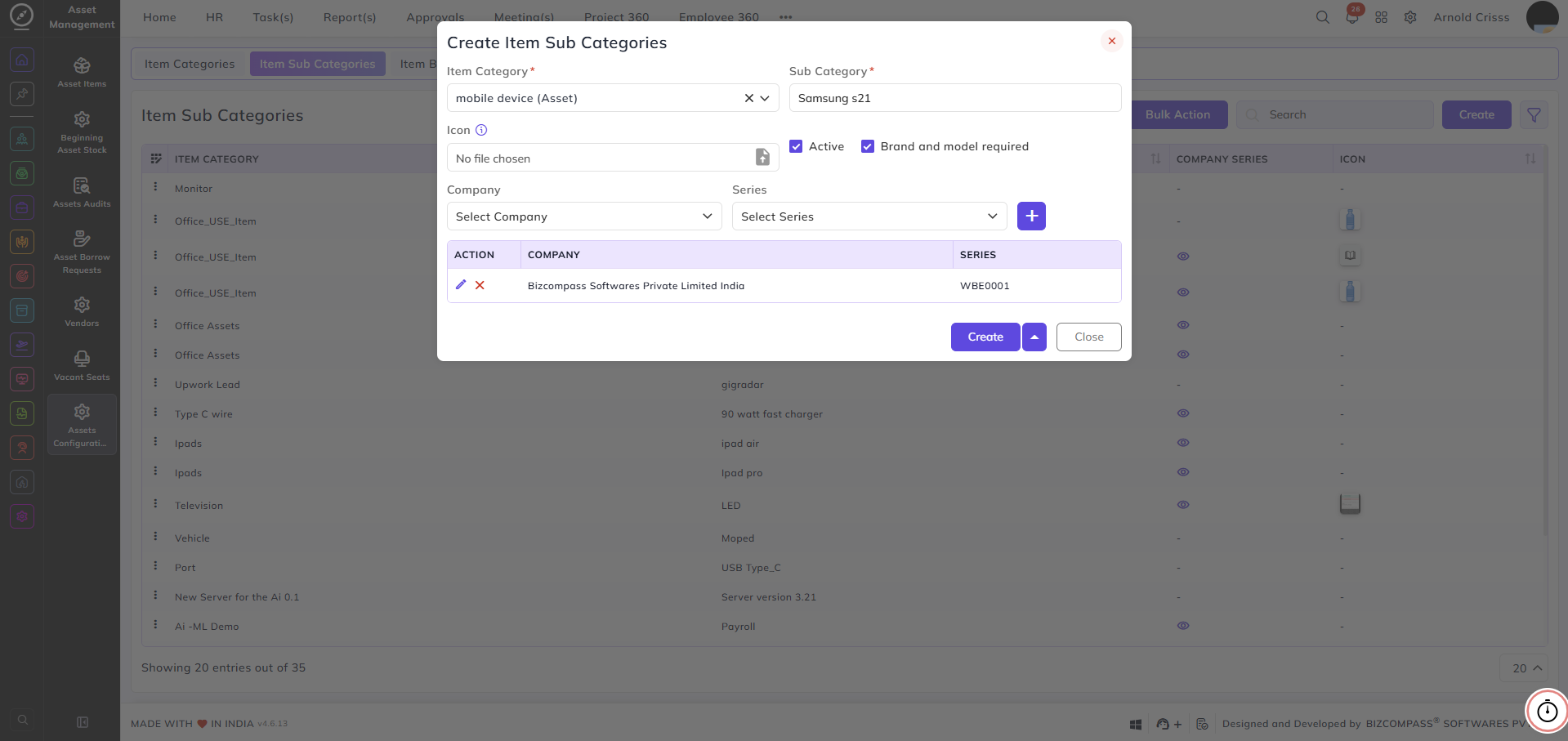Click the Bulk Action button
This screenshot has width=1568, height=741.
click(x=1178, y=115)
